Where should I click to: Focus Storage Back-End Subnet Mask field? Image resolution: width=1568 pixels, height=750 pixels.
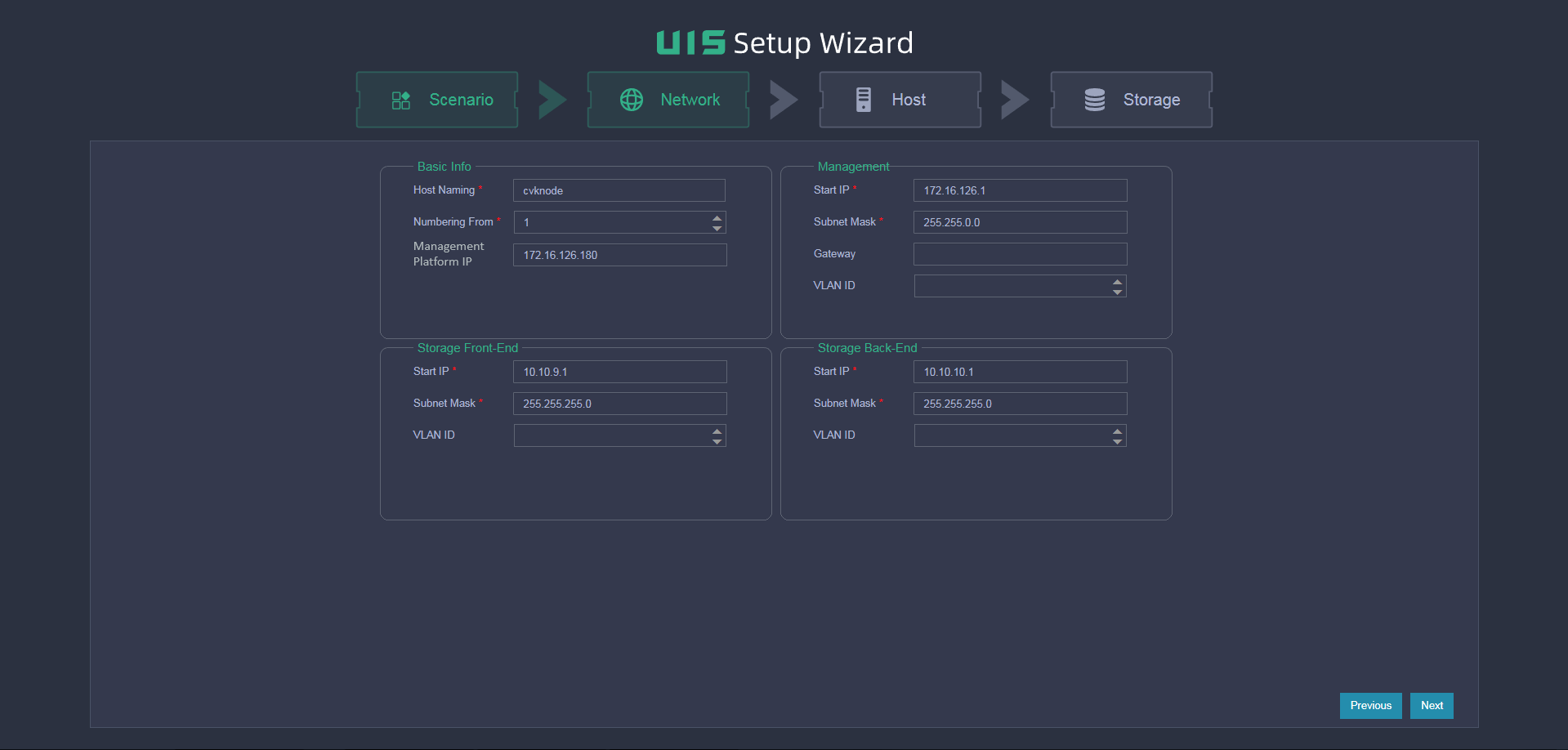click(1021, 404)
